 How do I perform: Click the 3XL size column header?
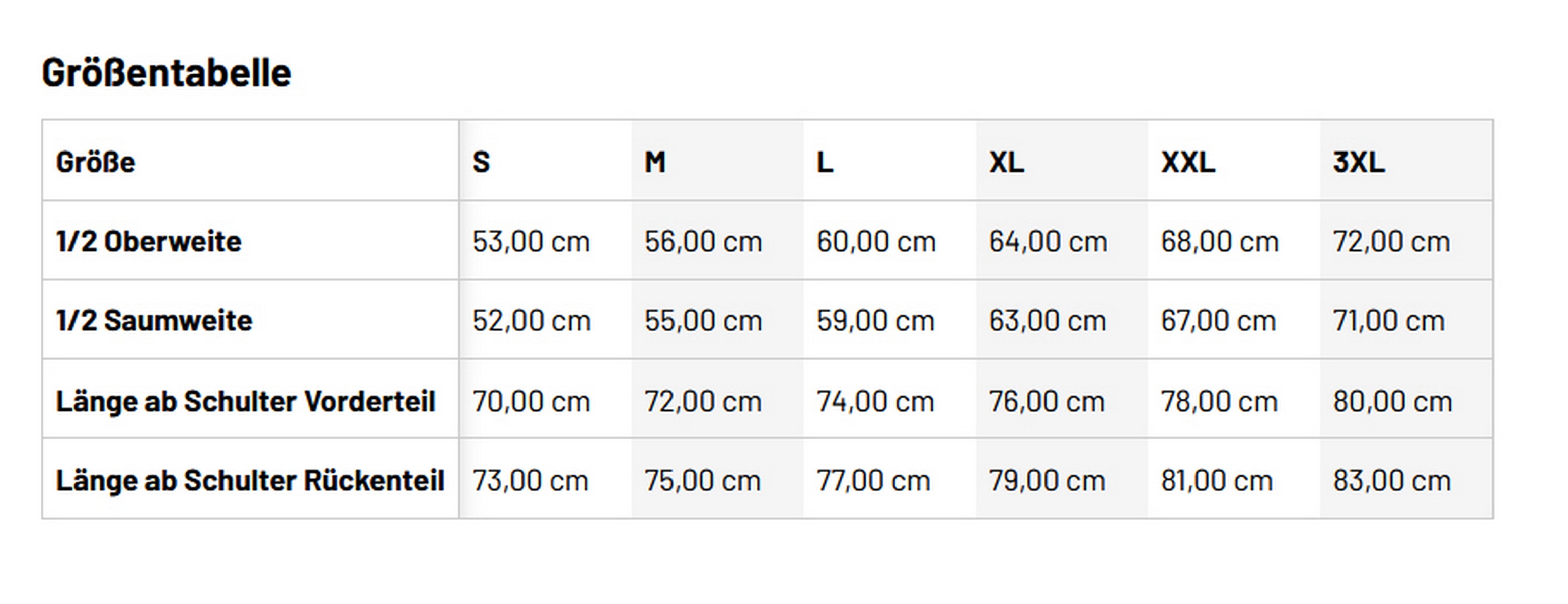(1359, 162)
